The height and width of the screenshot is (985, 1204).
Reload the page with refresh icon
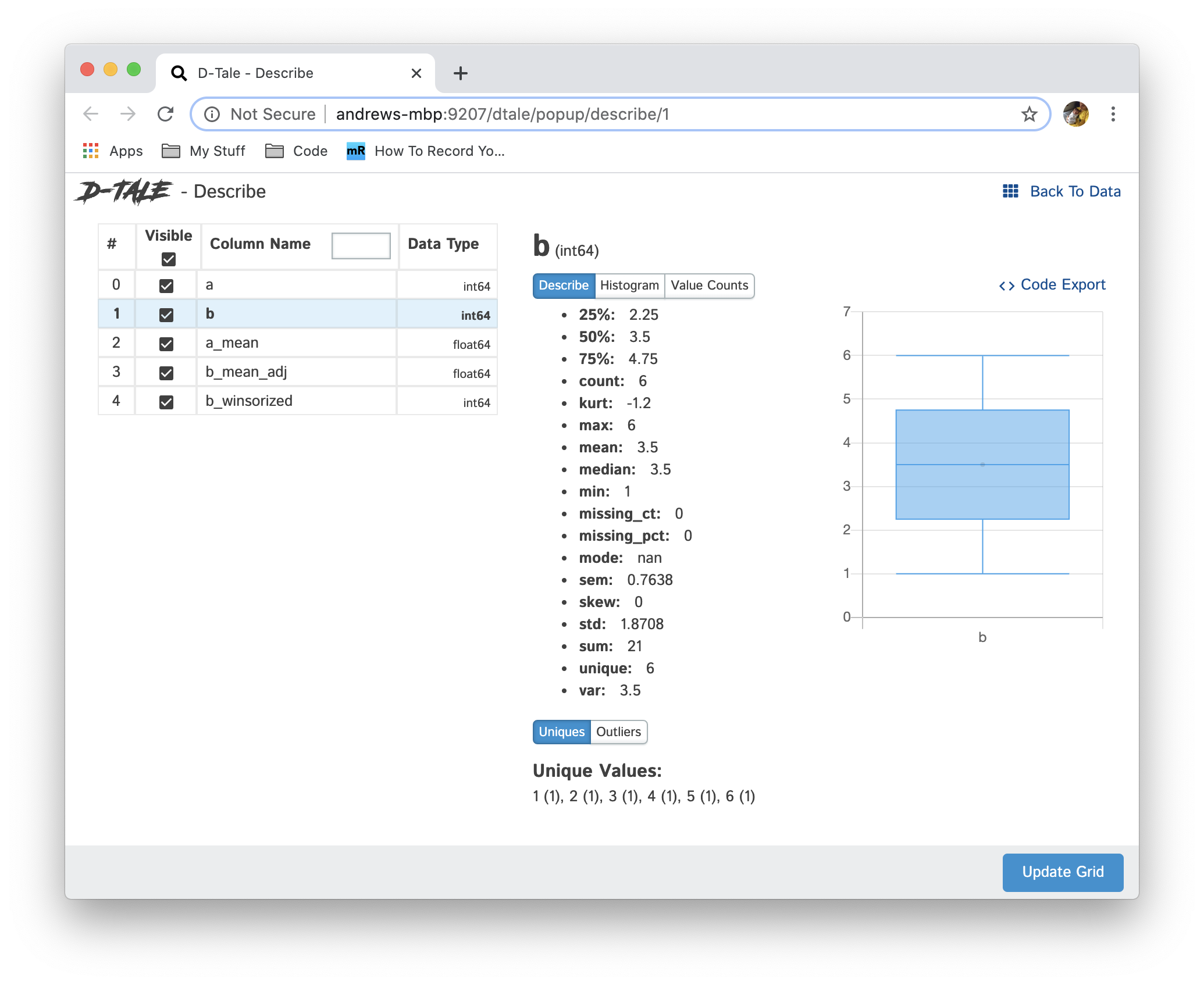(x=166, y=114)
